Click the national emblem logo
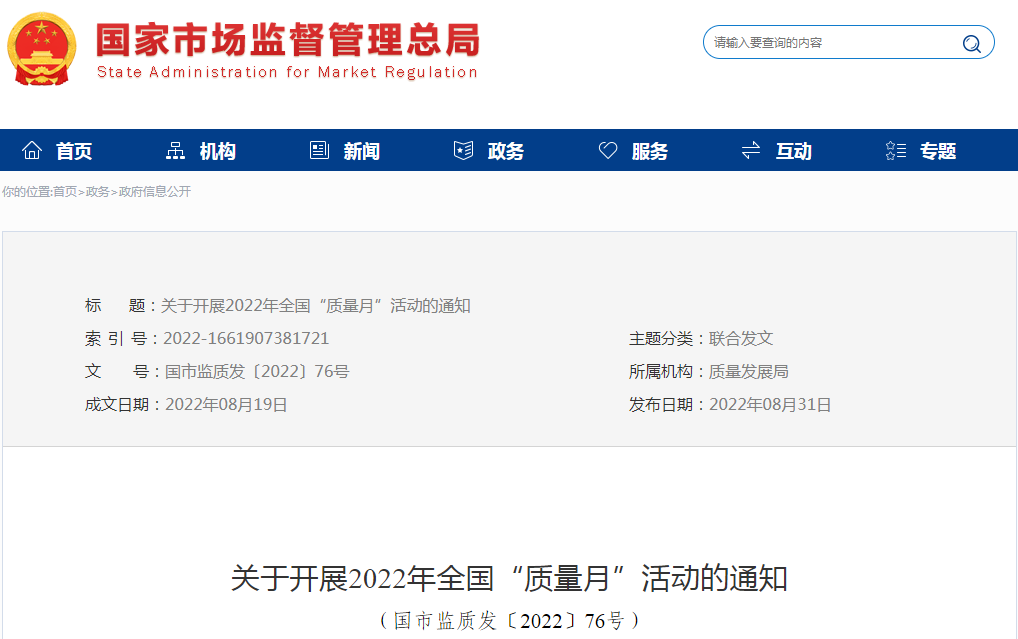 [42, 49]
